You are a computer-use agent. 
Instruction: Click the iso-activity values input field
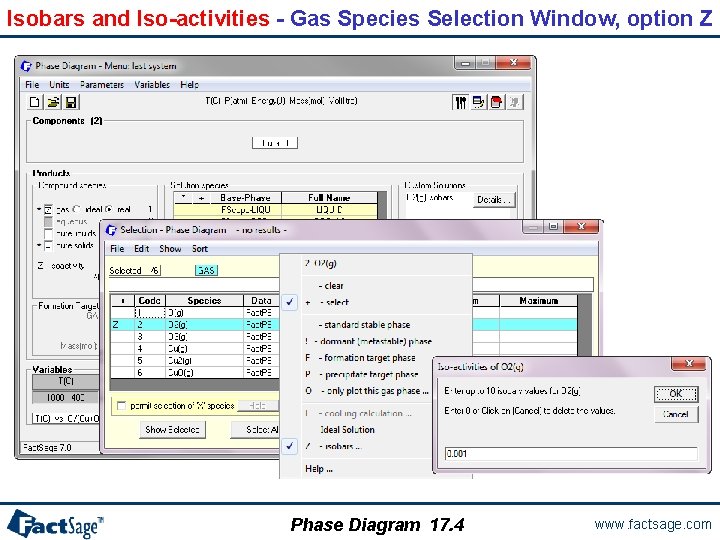coord(571,454)
